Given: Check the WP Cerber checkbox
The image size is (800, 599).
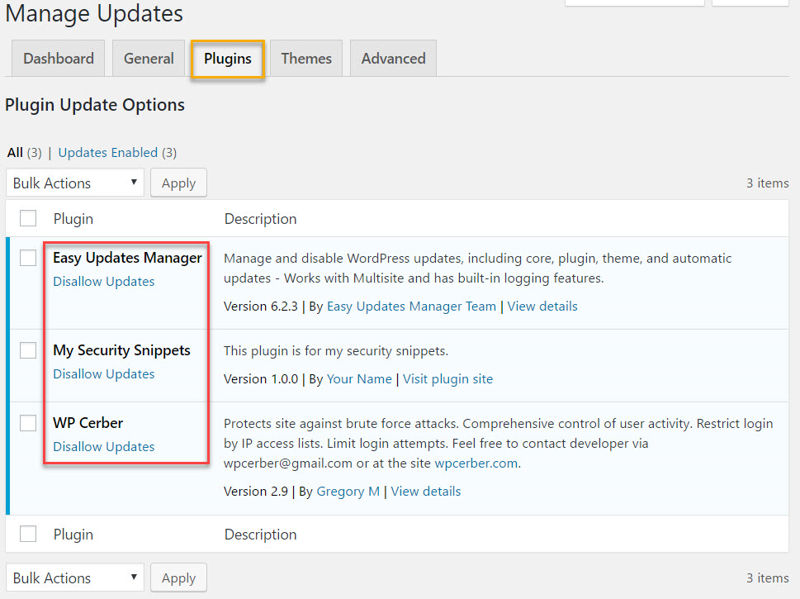Looking at the screenshot, I should click(x=28, y=423).
